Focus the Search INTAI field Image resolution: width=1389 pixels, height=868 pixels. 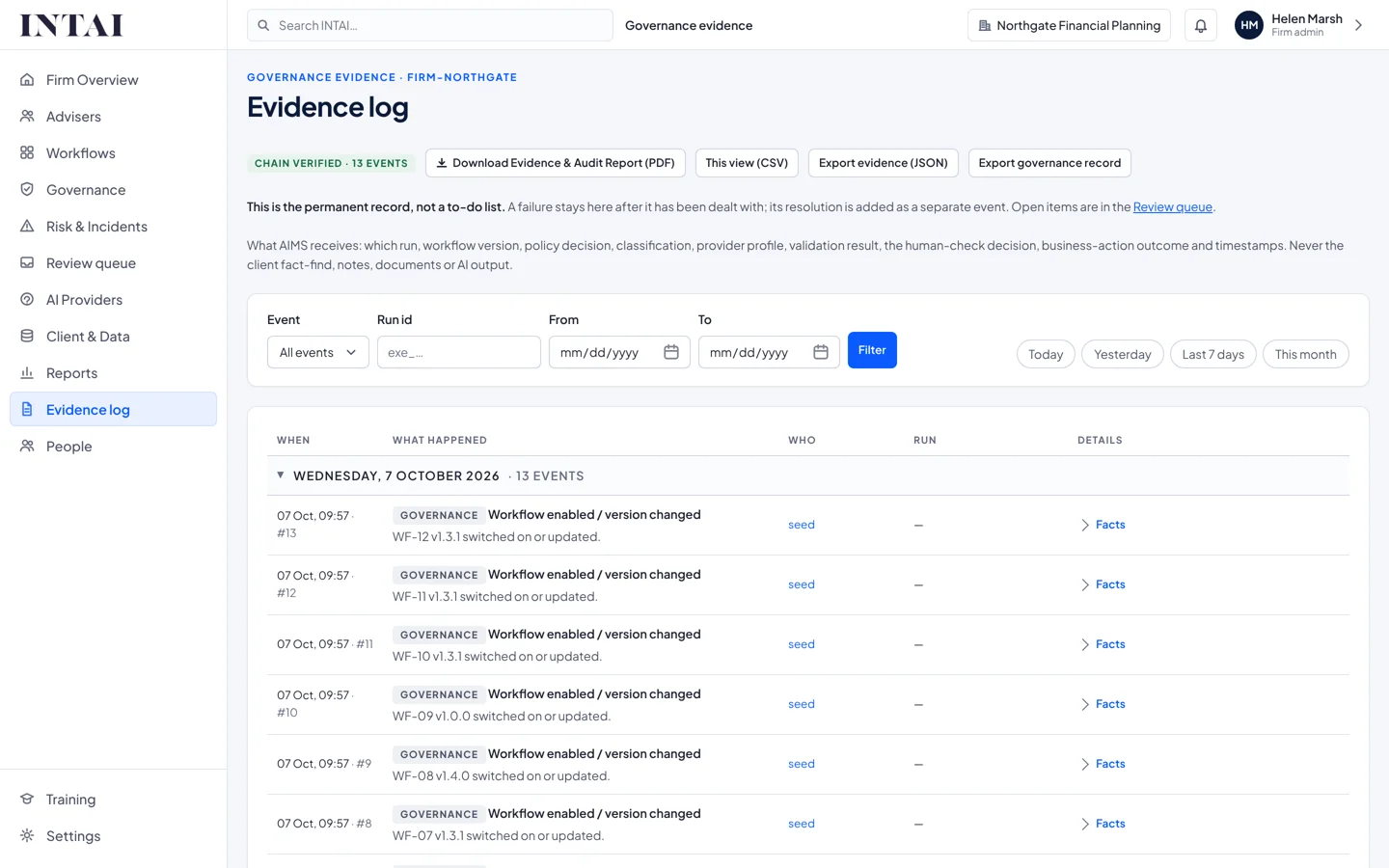(x=430, y=26)
